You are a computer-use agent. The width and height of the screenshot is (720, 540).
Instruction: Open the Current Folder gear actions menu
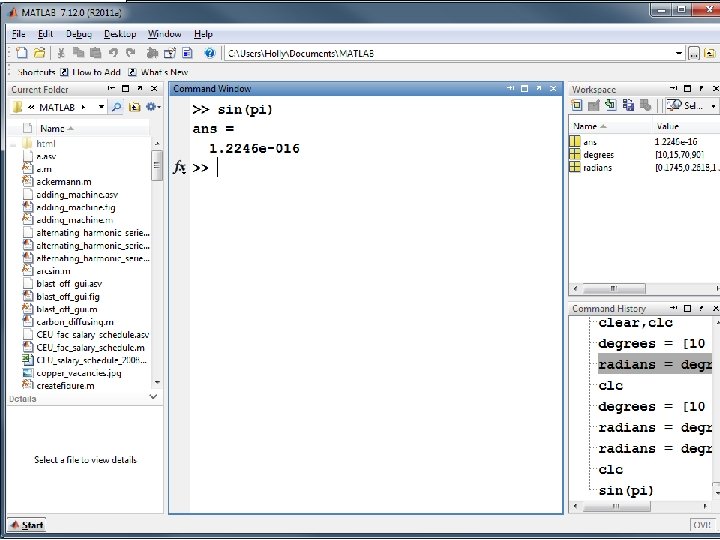(x=153, y=107)
